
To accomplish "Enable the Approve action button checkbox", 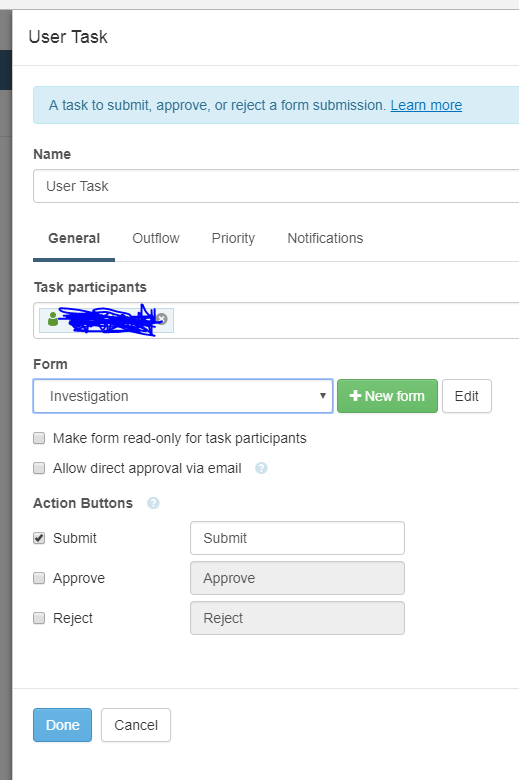I will point(39,578).
